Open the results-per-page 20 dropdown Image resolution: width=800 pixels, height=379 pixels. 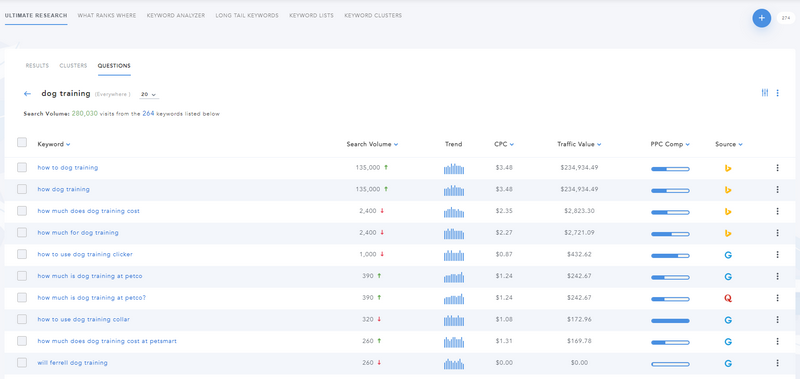(x=149, y=94)
